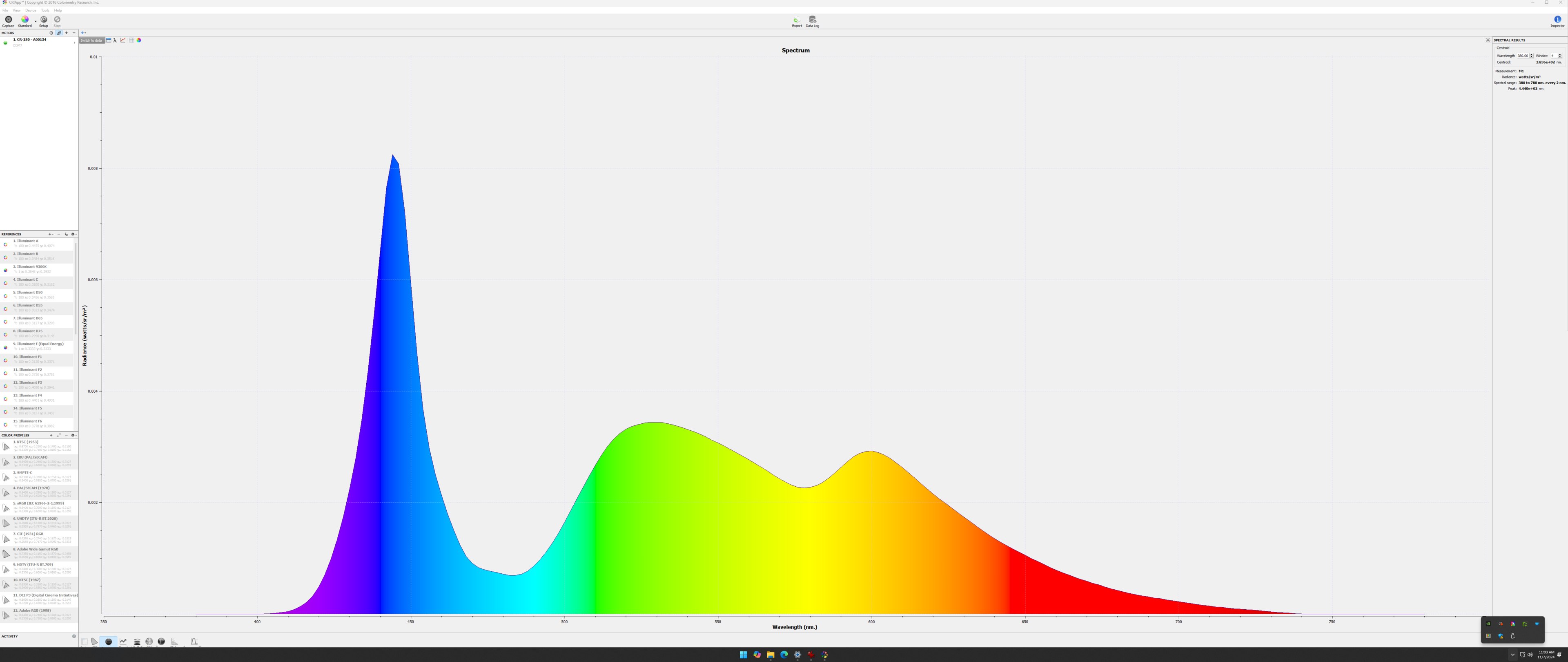Click the Wavelength 380.00 input field
Viewport: 1568px width, 662px height.
click(1523, 56)
